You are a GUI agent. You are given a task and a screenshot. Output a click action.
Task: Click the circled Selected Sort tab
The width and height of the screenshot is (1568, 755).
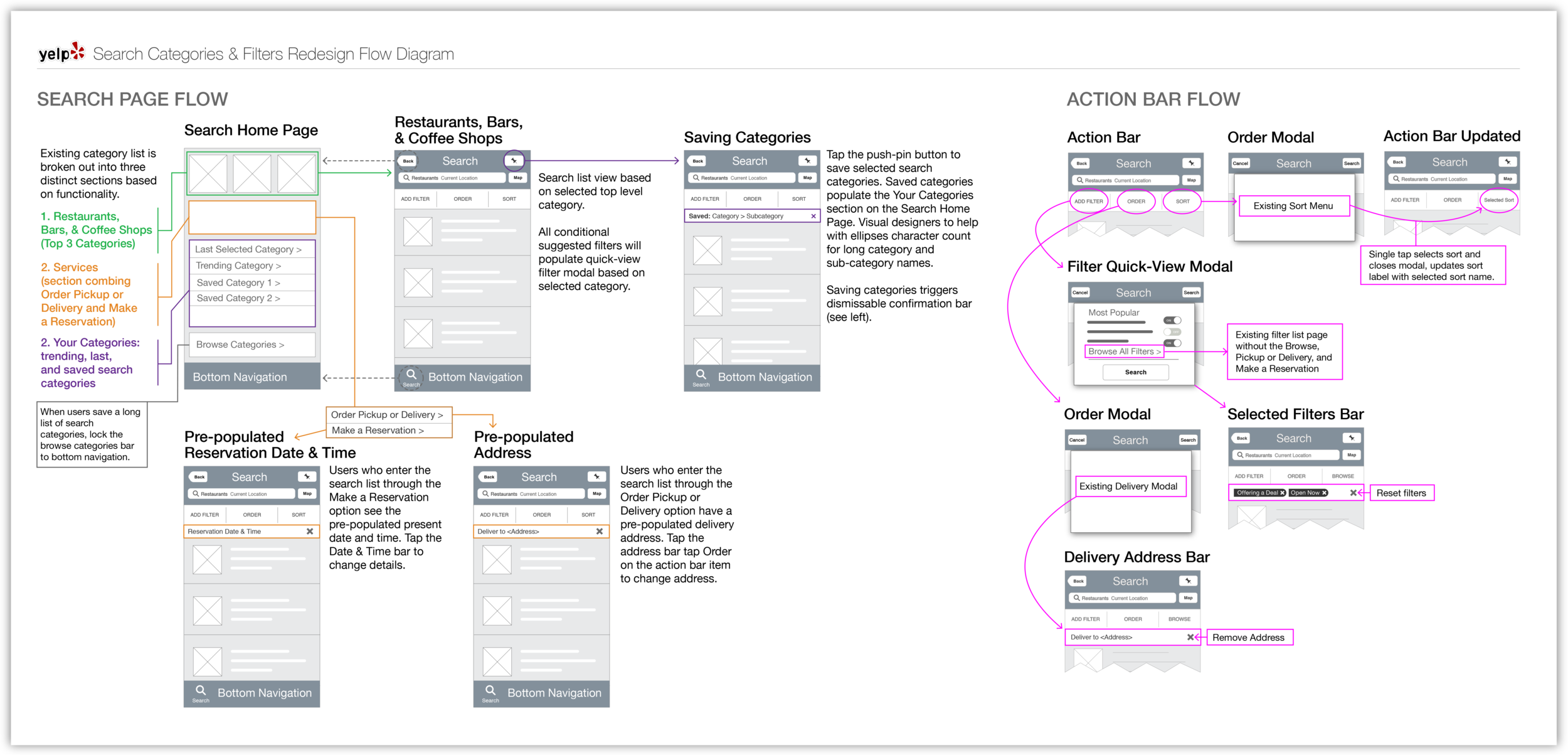pos(1498,200)
